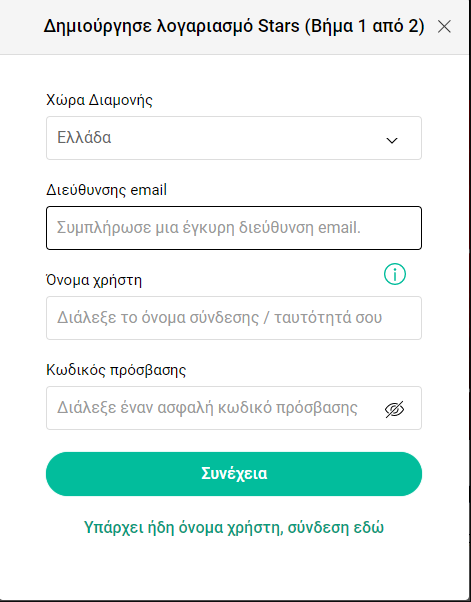Viewport: 471px width, 602px height.
Task: Click into the Κωδικός πρόσβασης password field
Action: pyautogui.click(x=234, y=408)
